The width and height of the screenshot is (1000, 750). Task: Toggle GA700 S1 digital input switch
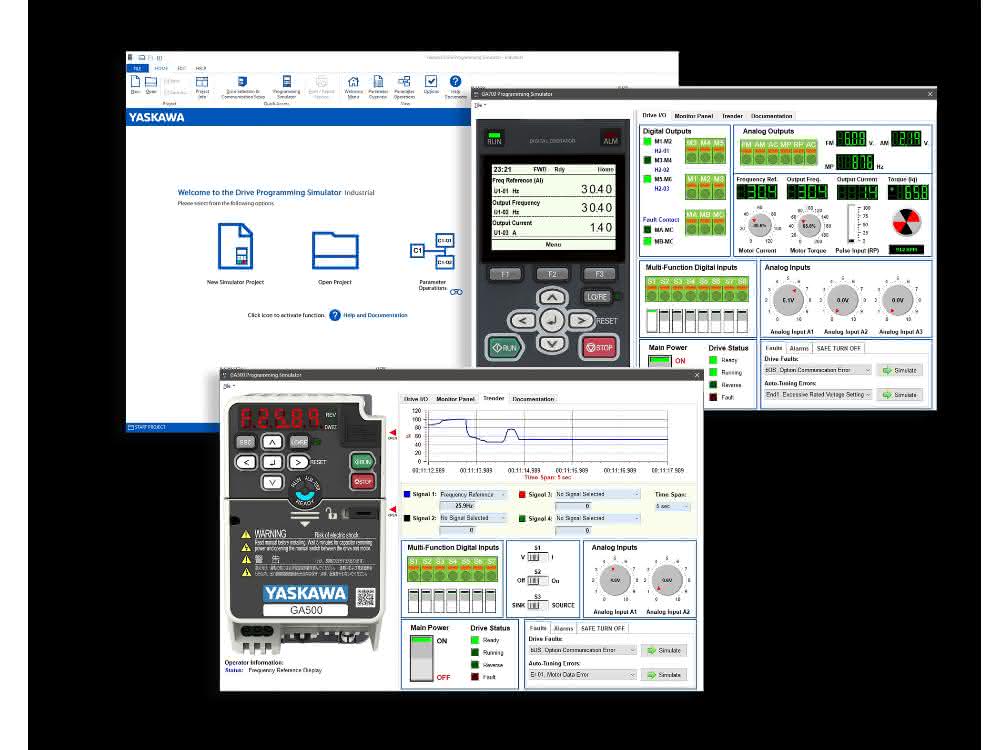[x=652, y=321]
